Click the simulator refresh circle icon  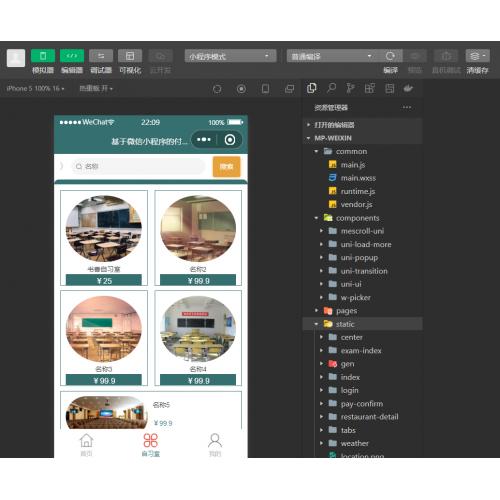217,89
